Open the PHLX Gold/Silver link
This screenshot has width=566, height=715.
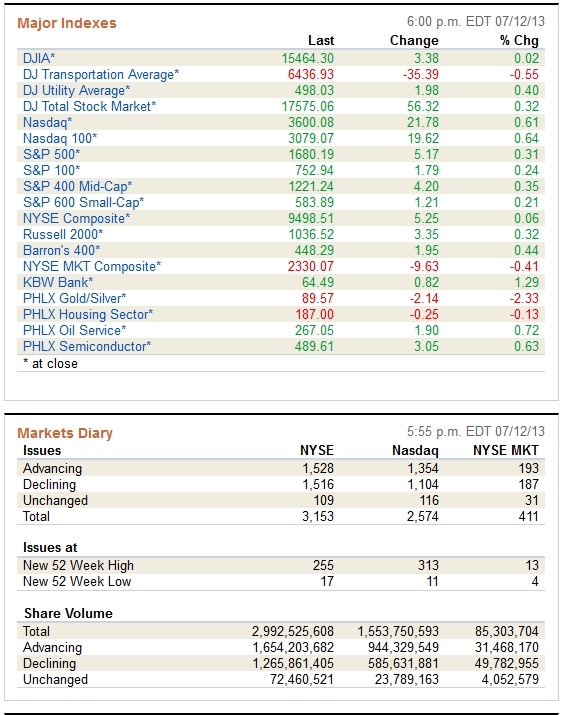pyautogui.click(x=74, y=298)
